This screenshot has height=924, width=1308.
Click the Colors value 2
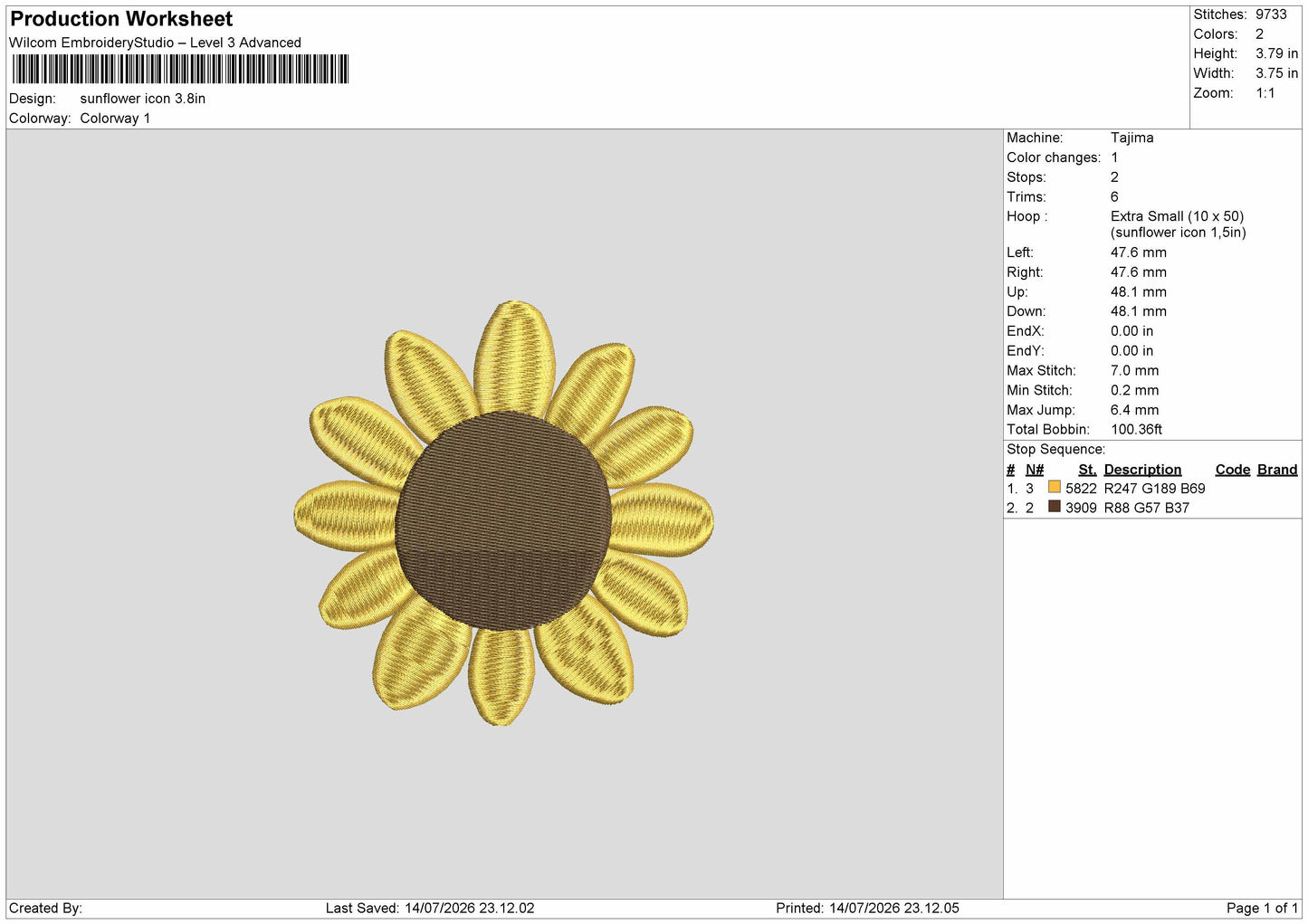pyautogui.click(x=1259, y=34)
